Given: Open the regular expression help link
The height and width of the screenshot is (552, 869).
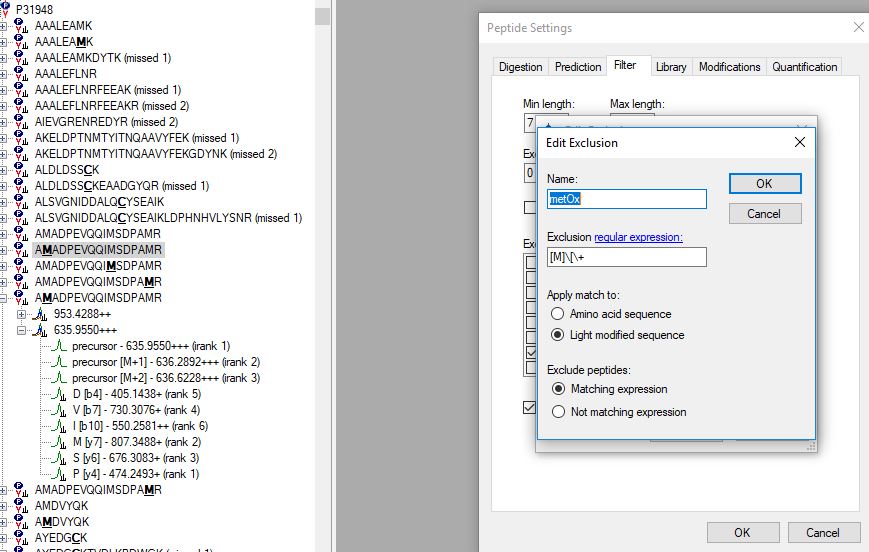Looking at the screenshot, I should pos(638,237).
